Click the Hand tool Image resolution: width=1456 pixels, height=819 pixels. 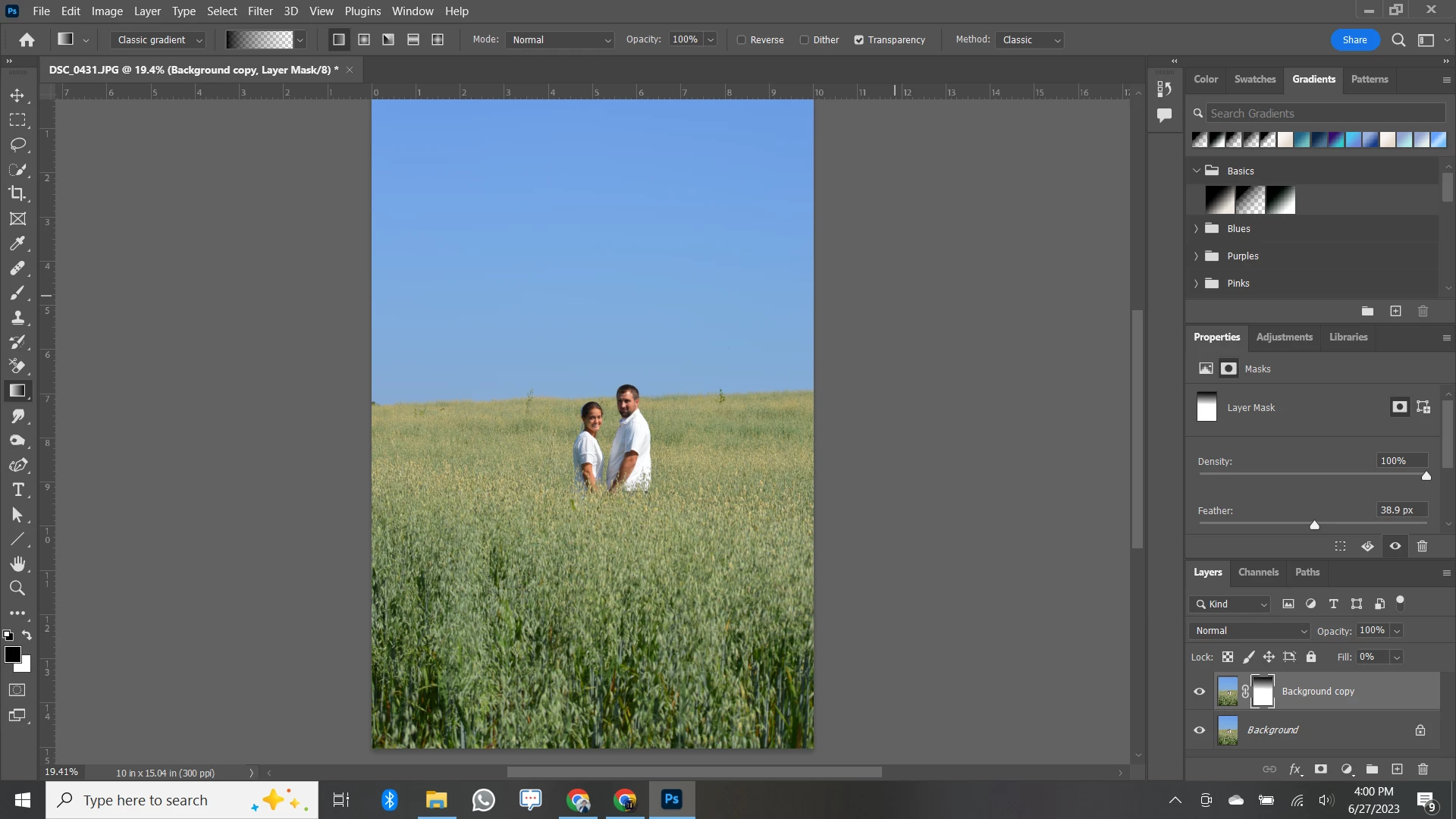tap(17, 563)
